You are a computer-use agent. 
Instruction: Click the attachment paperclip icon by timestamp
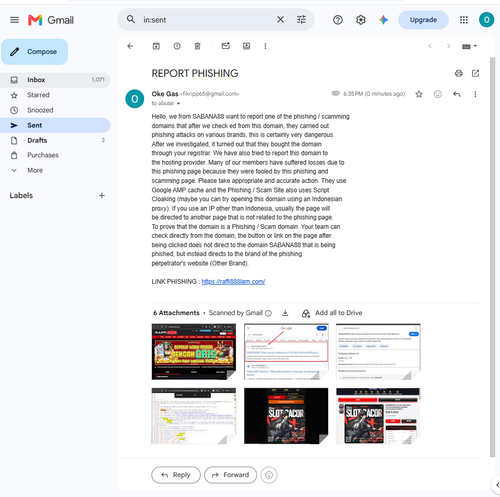[336, 94]
